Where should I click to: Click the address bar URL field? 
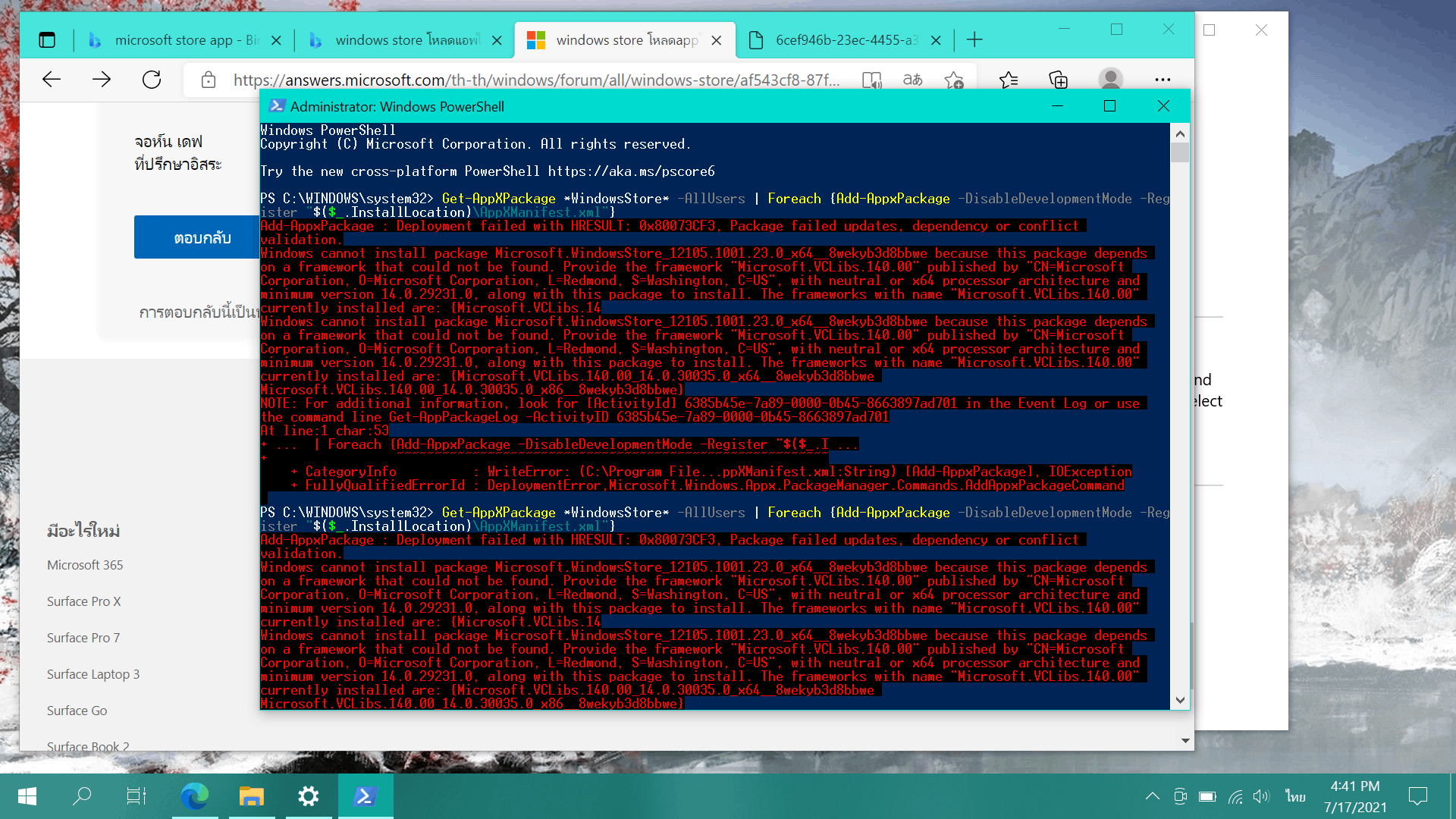coord(531,80)
